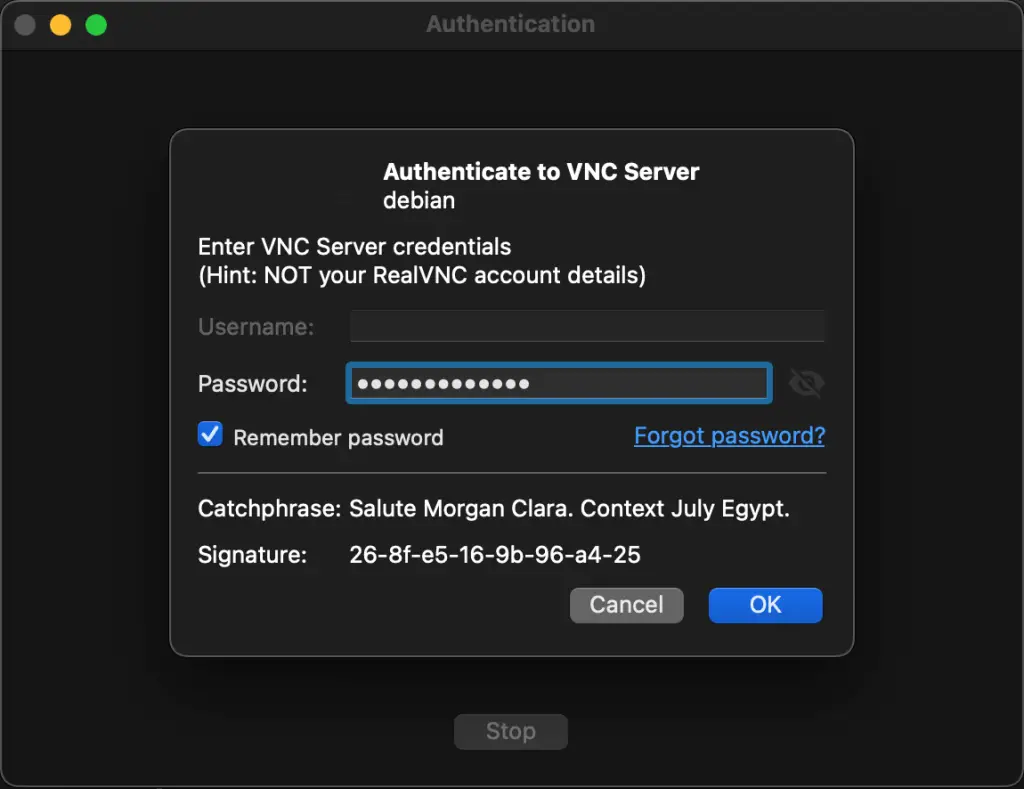Screen dimensions: 1024x789
Task: Toggle the crossed-out eye beside the password
Action: coord(806,383)
